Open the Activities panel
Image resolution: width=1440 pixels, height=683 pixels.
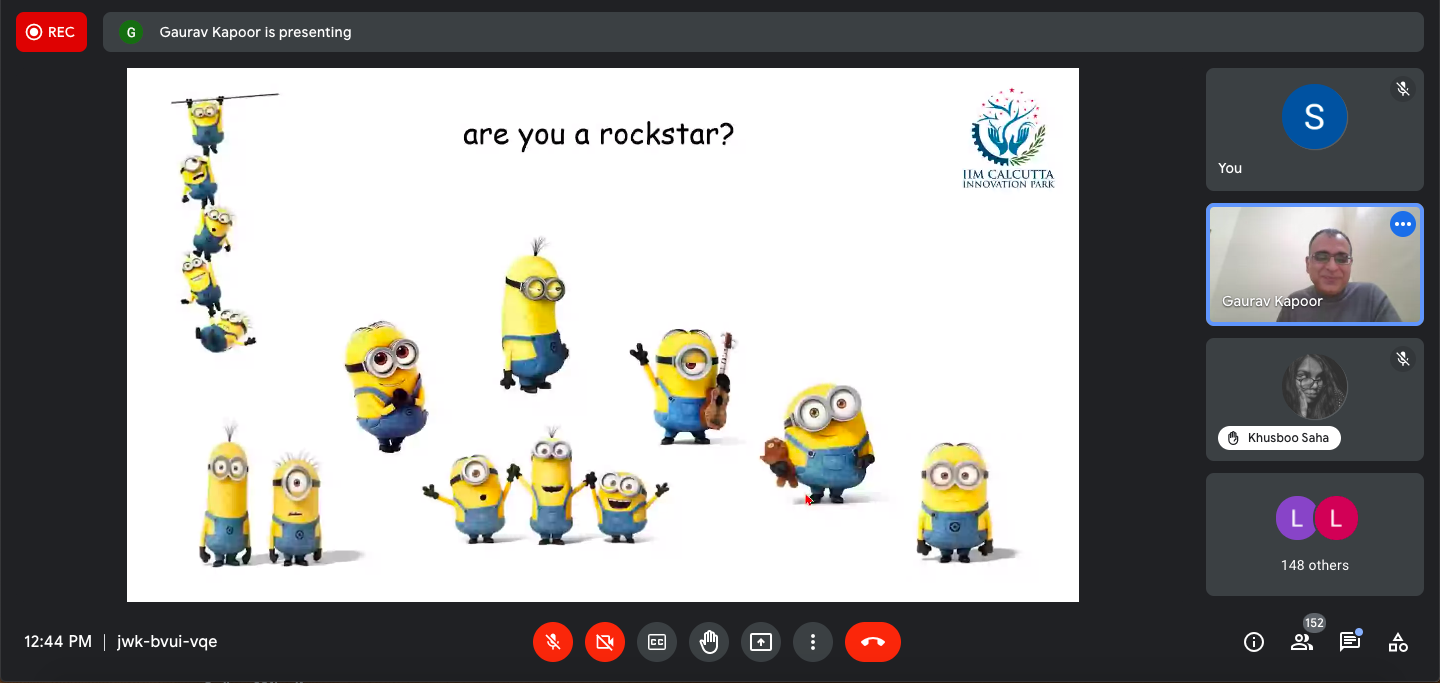[1398, 642]
